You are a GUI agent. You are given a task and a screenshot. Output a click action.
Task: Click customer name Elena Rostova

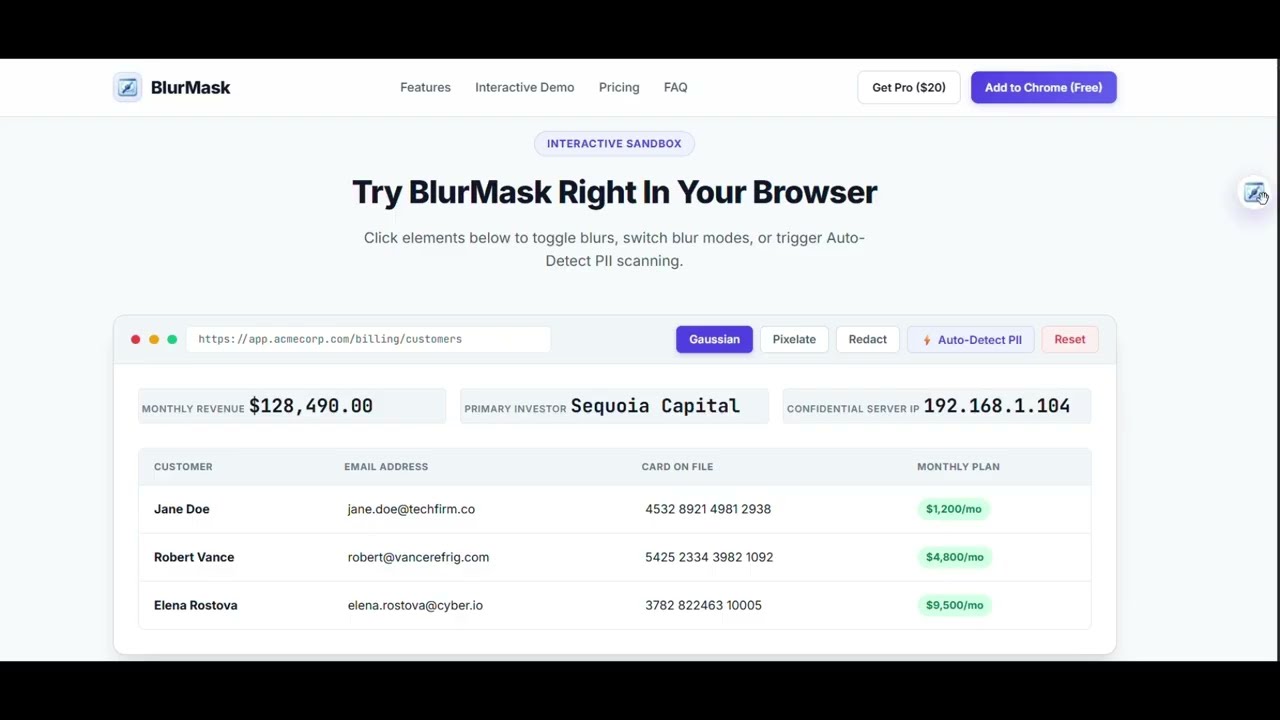coord(195,605)
